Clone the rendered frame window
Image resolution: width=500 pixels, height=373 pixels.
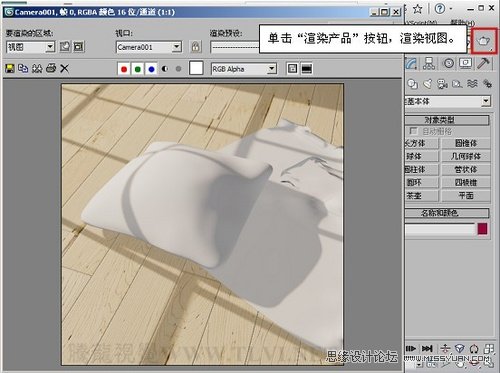(x=37, y=69)
